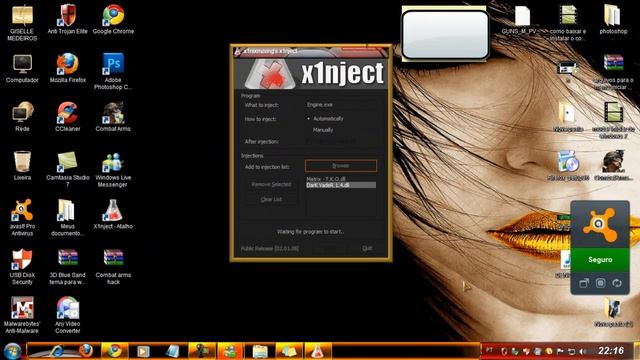Open the Windows Start orb
The image size is (640, 360).
tap(12, 351)
